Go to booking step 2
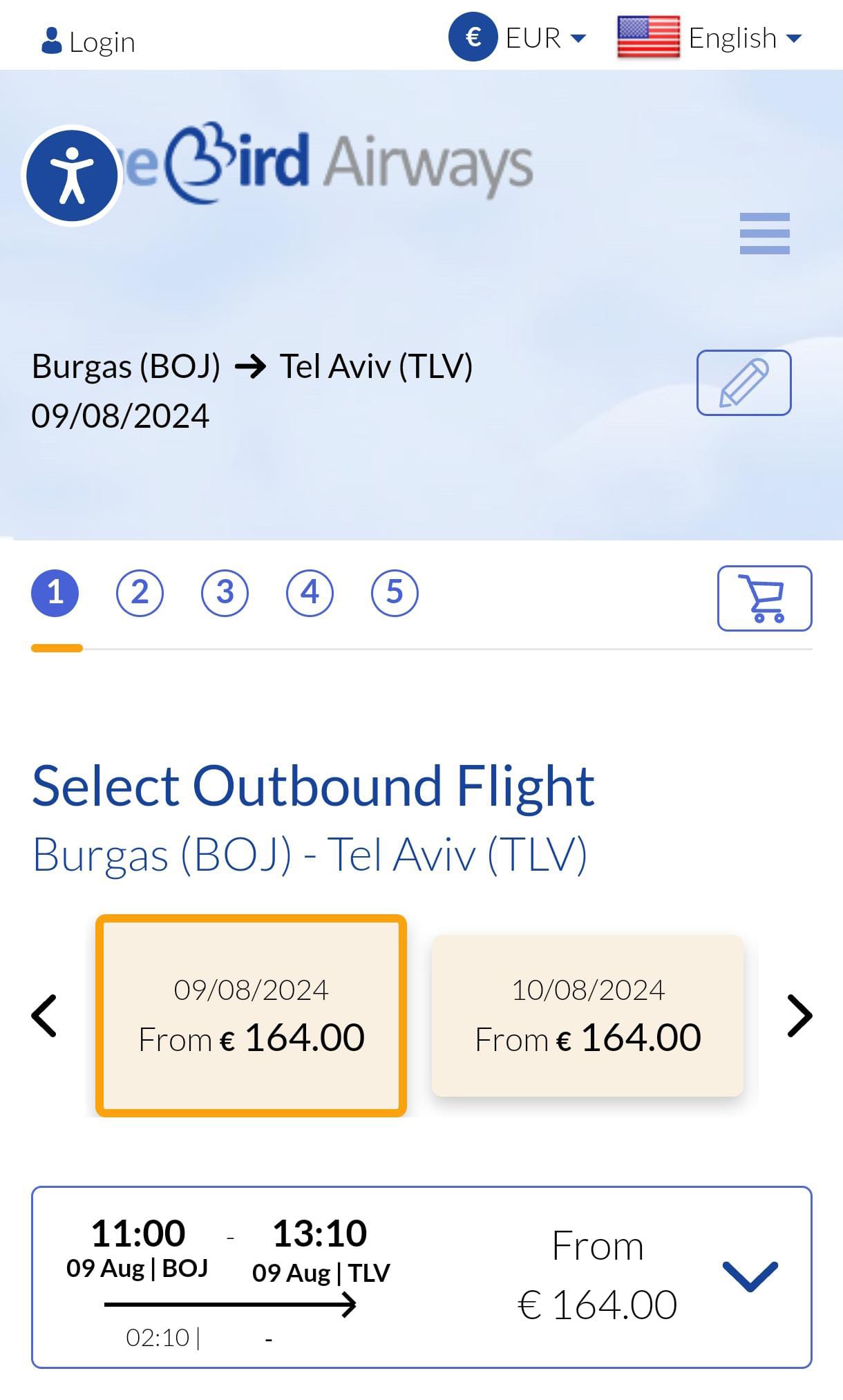The height and width of the screenshot is (1400, 843). (x=140, y=593)
